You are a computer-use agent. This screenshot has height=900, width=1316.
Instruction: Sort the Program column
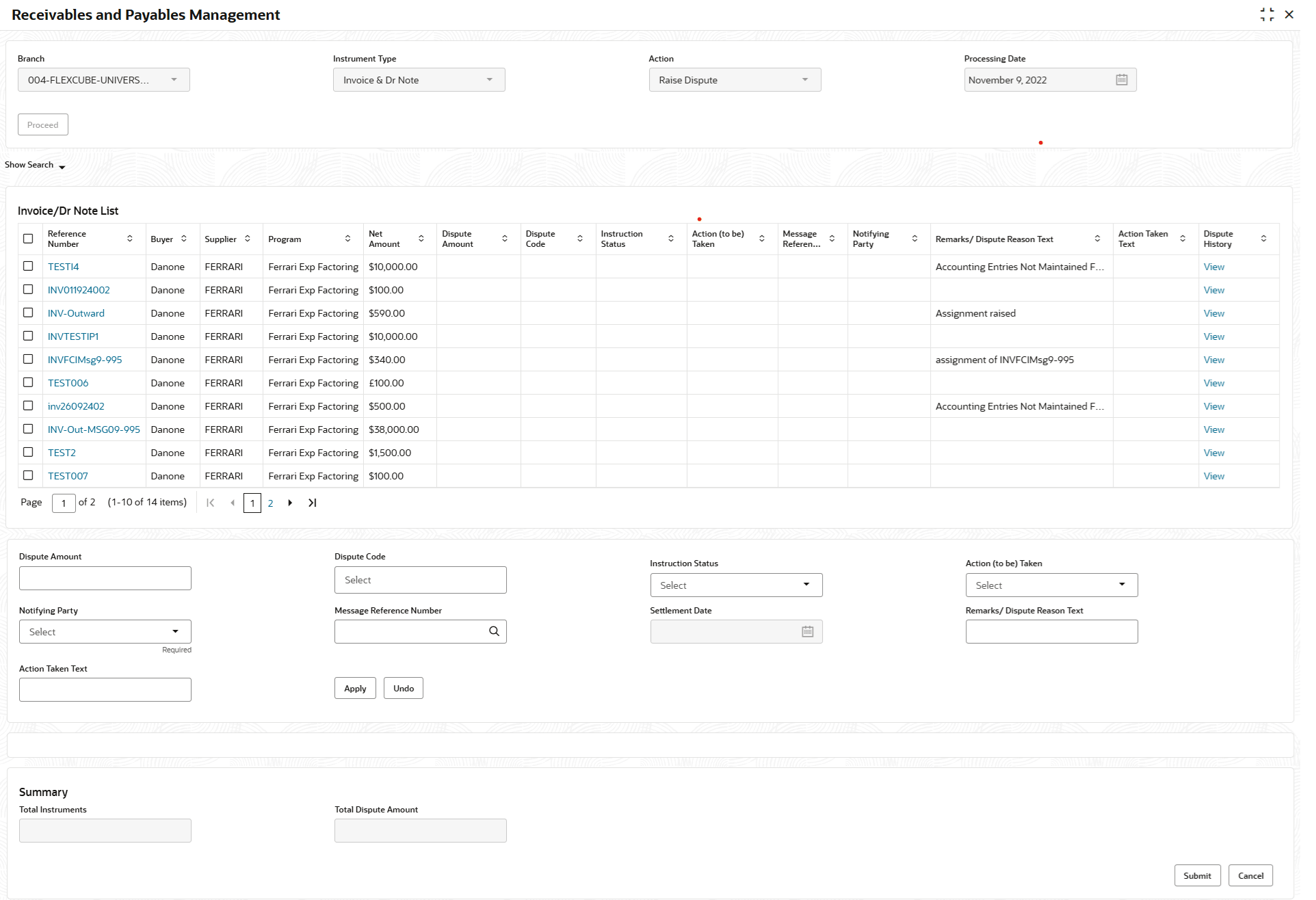pos(347,239)
